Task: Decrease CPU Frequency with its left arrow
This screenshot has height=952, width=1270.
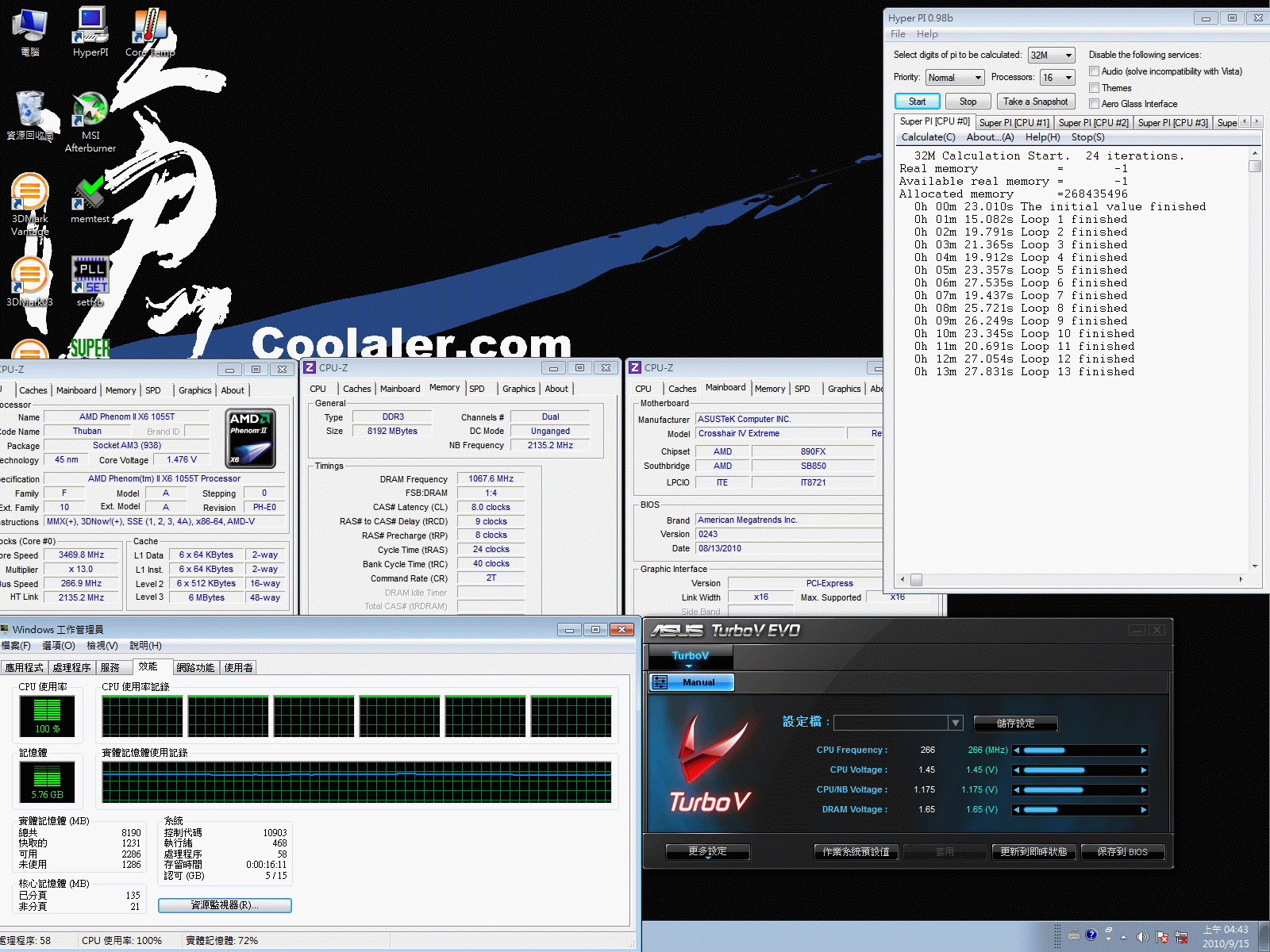Action: 1016,750
